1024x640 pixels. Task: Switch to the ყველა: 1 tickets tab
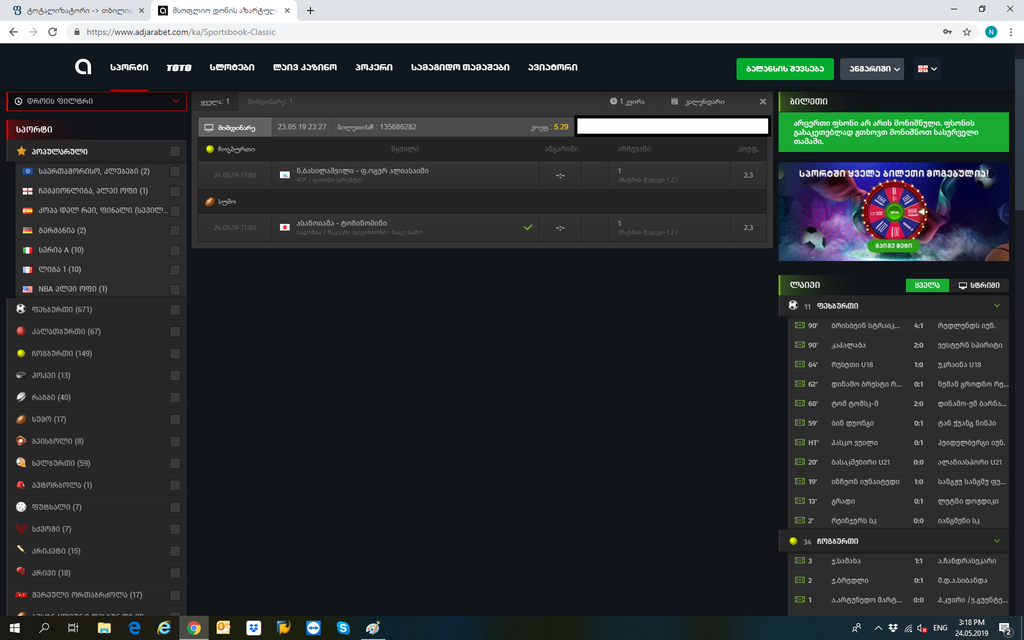215,102
